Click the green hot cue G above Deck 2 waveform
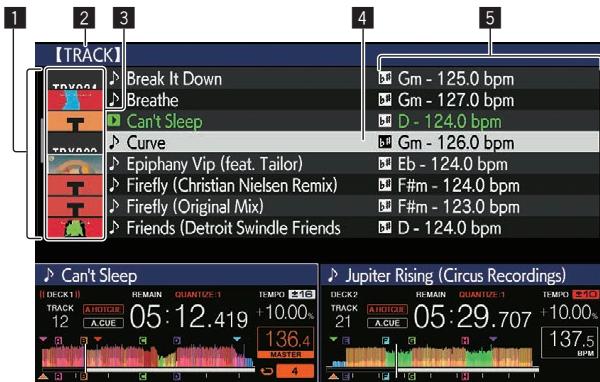This screenshot has width=600, height=382. coord(412,340)
